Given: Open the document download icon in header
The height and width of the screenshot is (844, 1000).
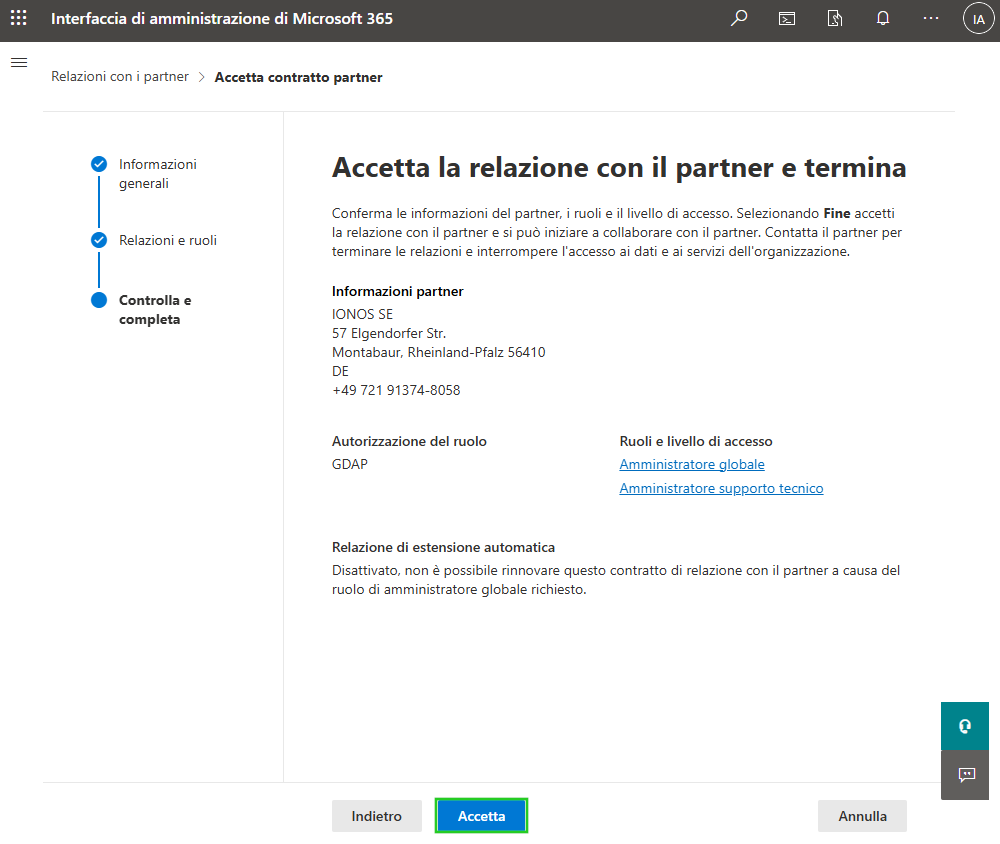Looking at the screenshot, I should pos(835,19).
